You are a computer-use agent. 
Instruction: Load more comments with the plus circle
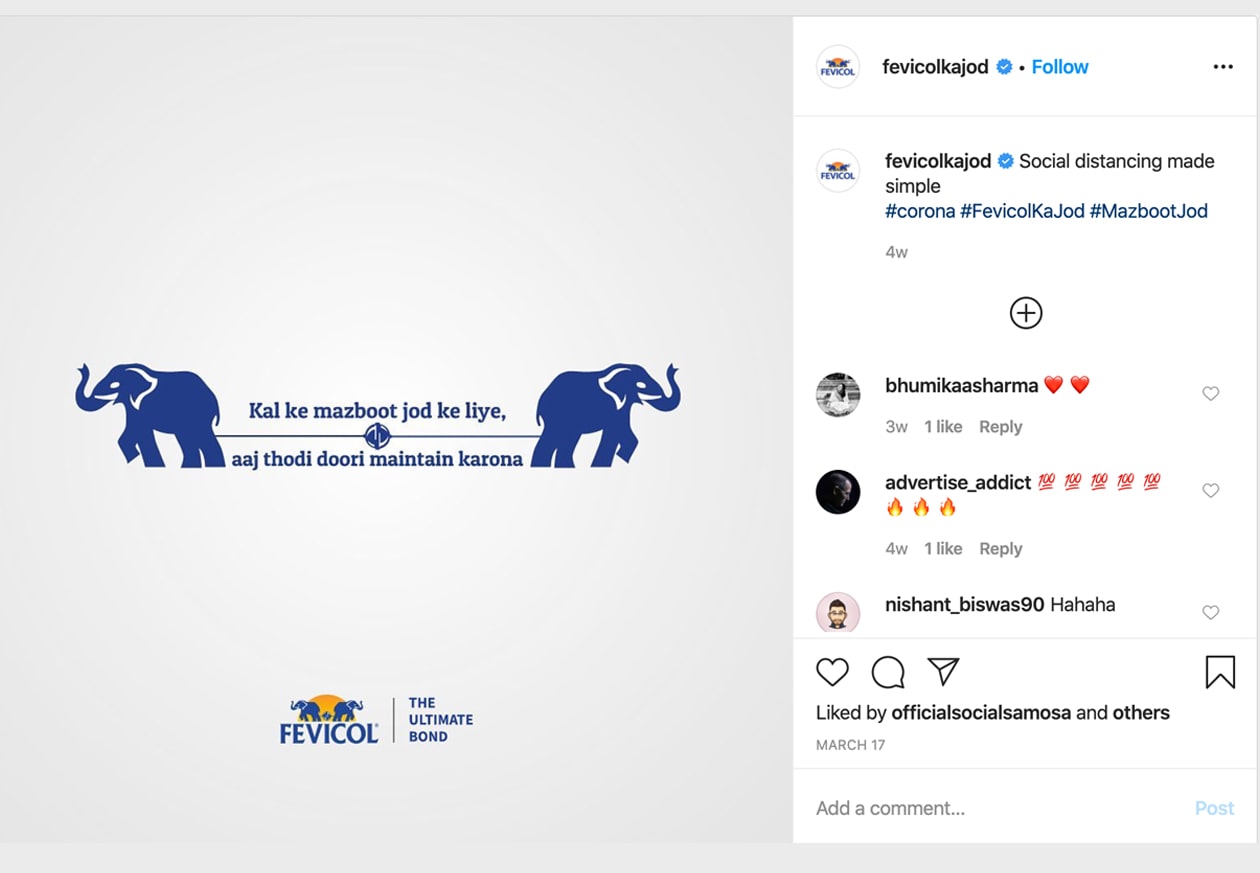coord(1026,313)
